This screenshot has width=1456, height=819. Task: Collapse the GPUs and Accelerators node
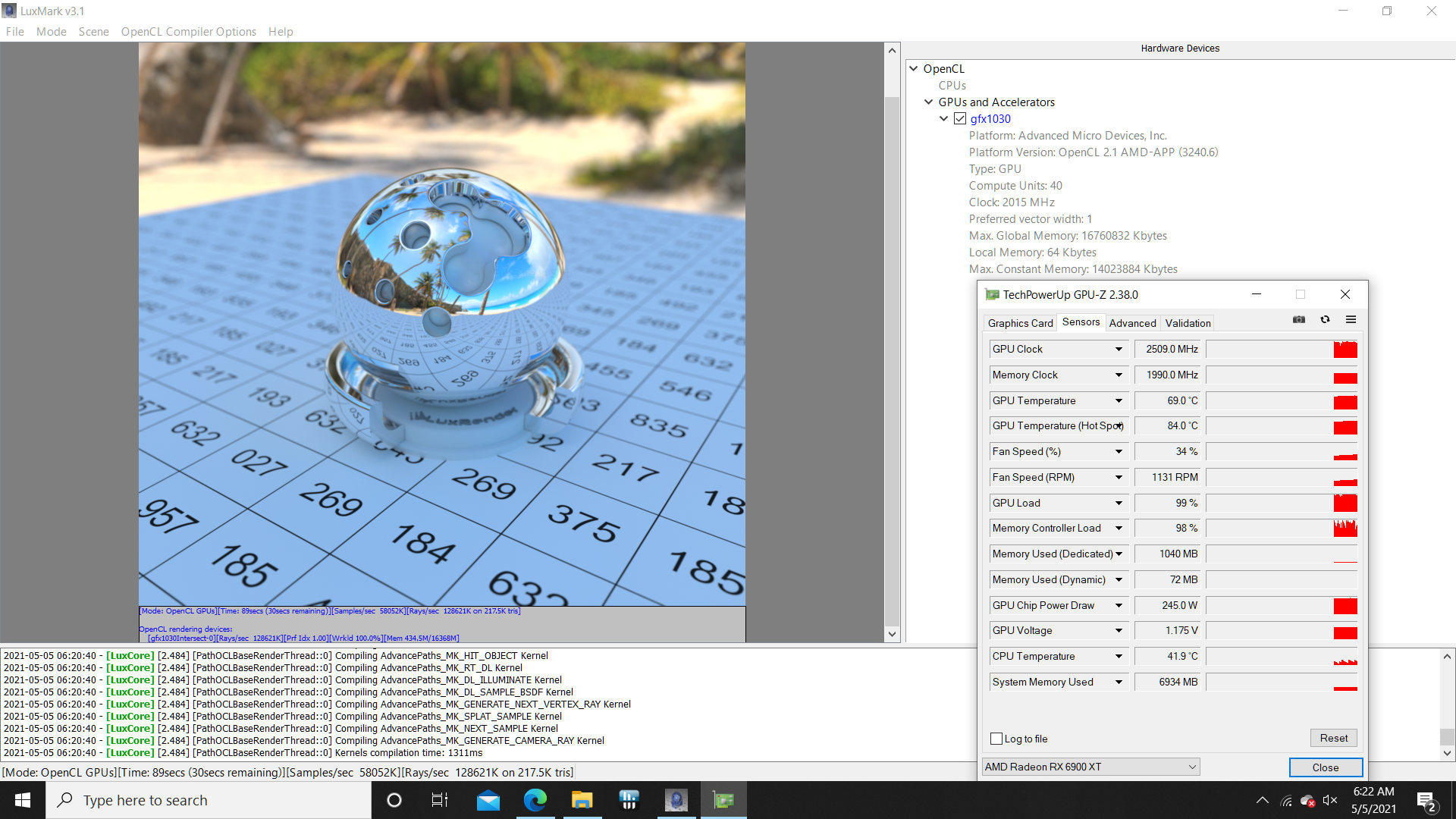coord(929,102)
